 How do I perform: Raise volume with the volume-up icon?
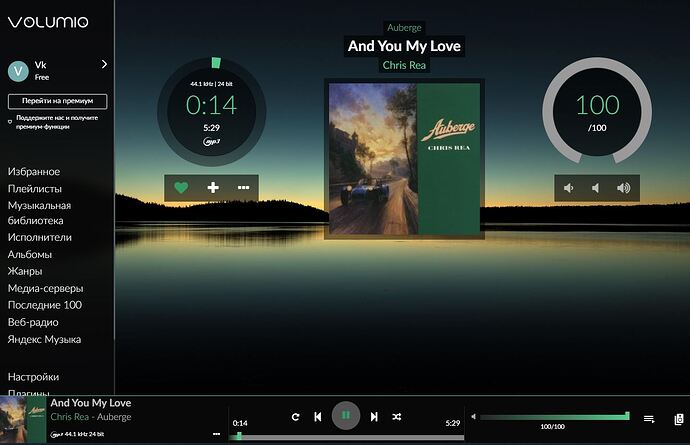click(624, 188)
